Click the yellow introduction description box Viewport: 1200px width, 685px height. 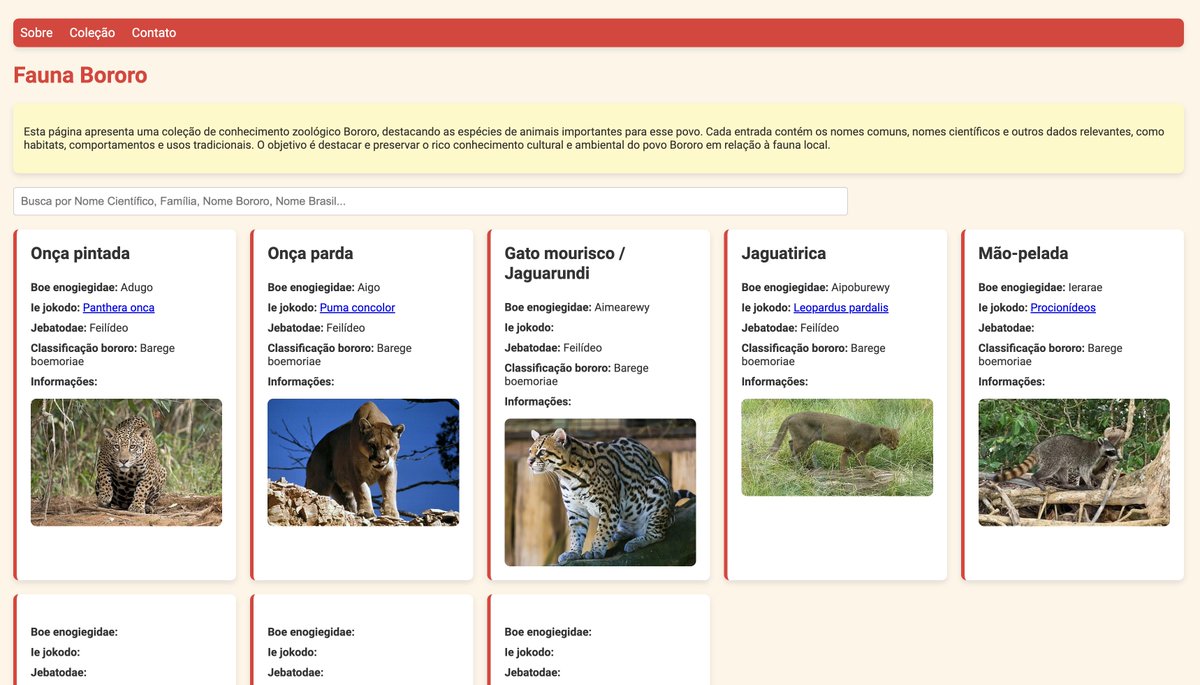click(x=600, y=142)
